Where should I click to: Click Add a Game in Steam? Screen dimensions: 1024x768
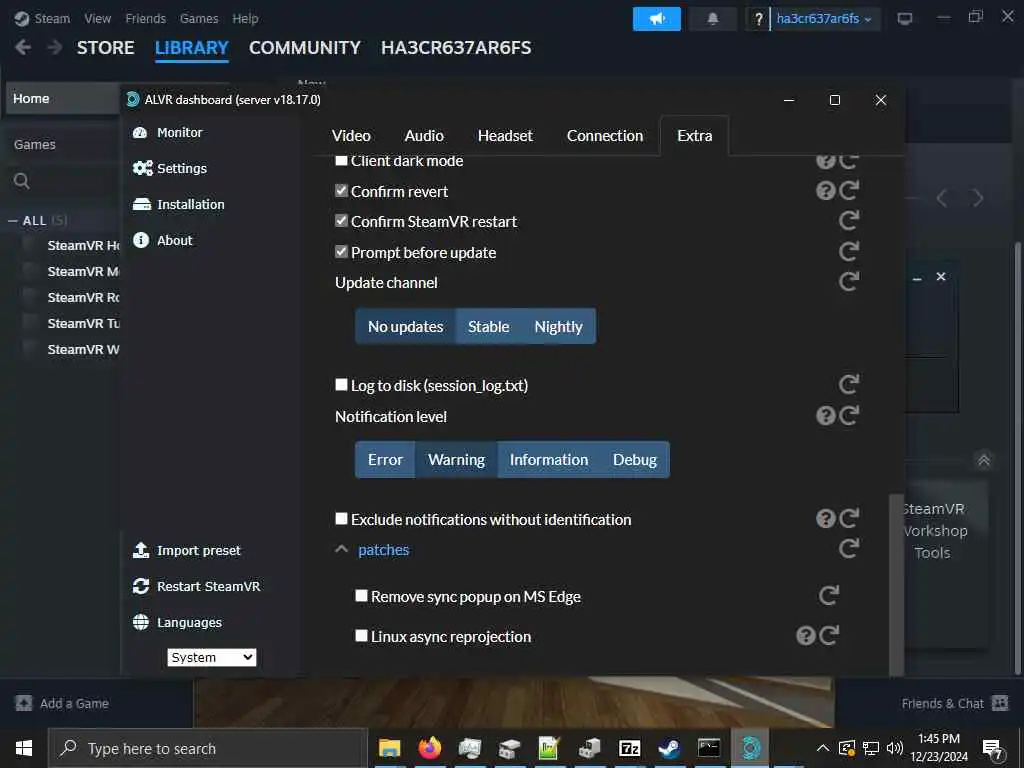pyautogui.click(x=63, y=703)
